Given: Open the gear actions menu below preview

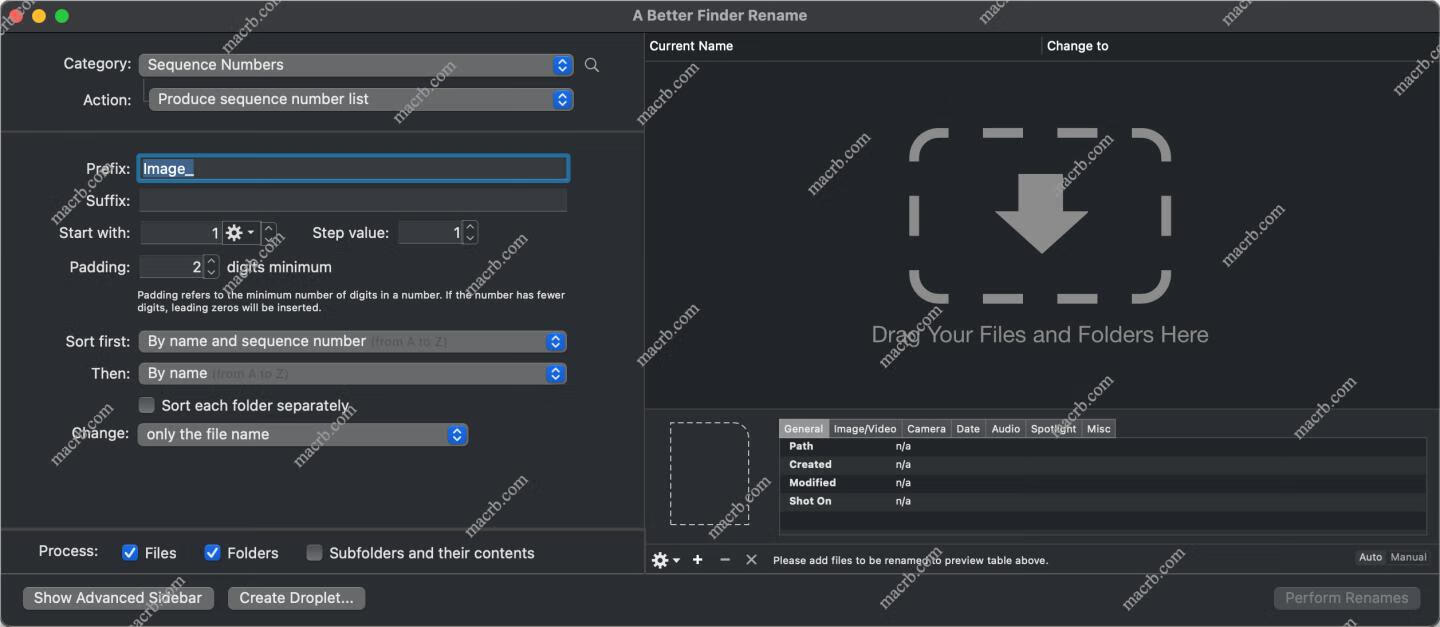Looking at the screenshot, I should pyautogui.click(x=665, y=560).
